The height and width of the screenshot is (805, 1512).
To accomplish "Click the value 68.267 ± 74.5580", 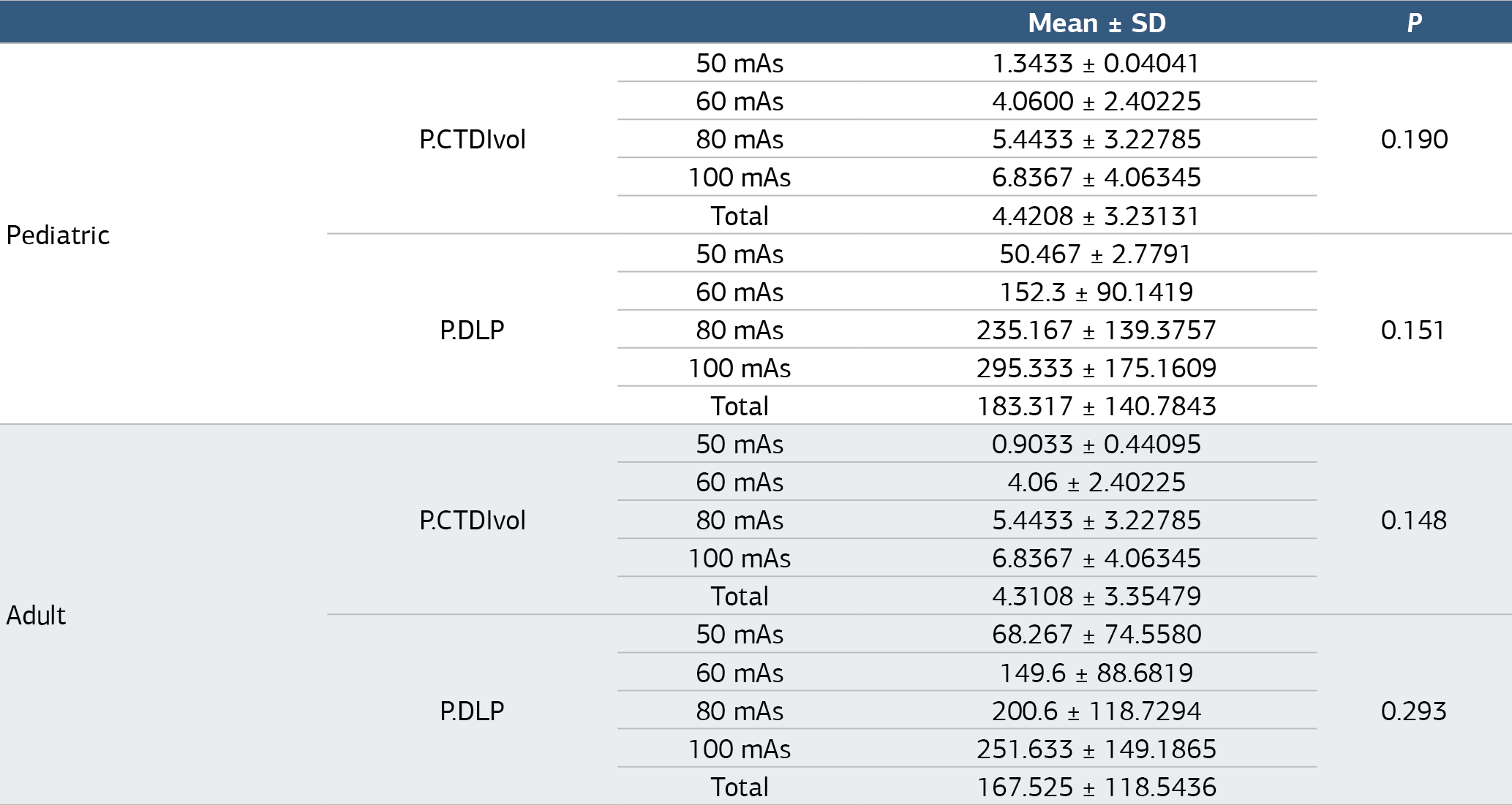I will (x=1097, y=635).
